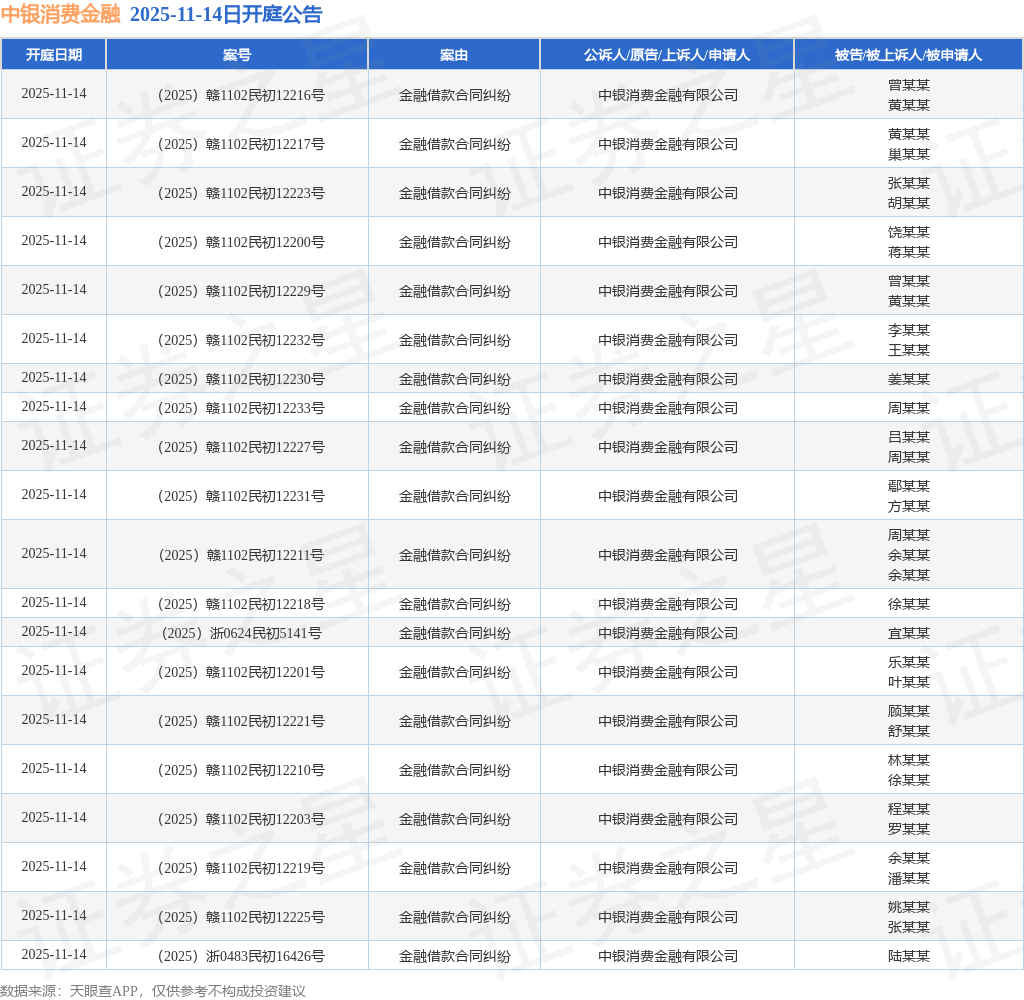The height and width of the screenshot is (1000, 1024).
Task: Click defendant 蒋某某
Action: pyautogui.click(x=908, y=252)
